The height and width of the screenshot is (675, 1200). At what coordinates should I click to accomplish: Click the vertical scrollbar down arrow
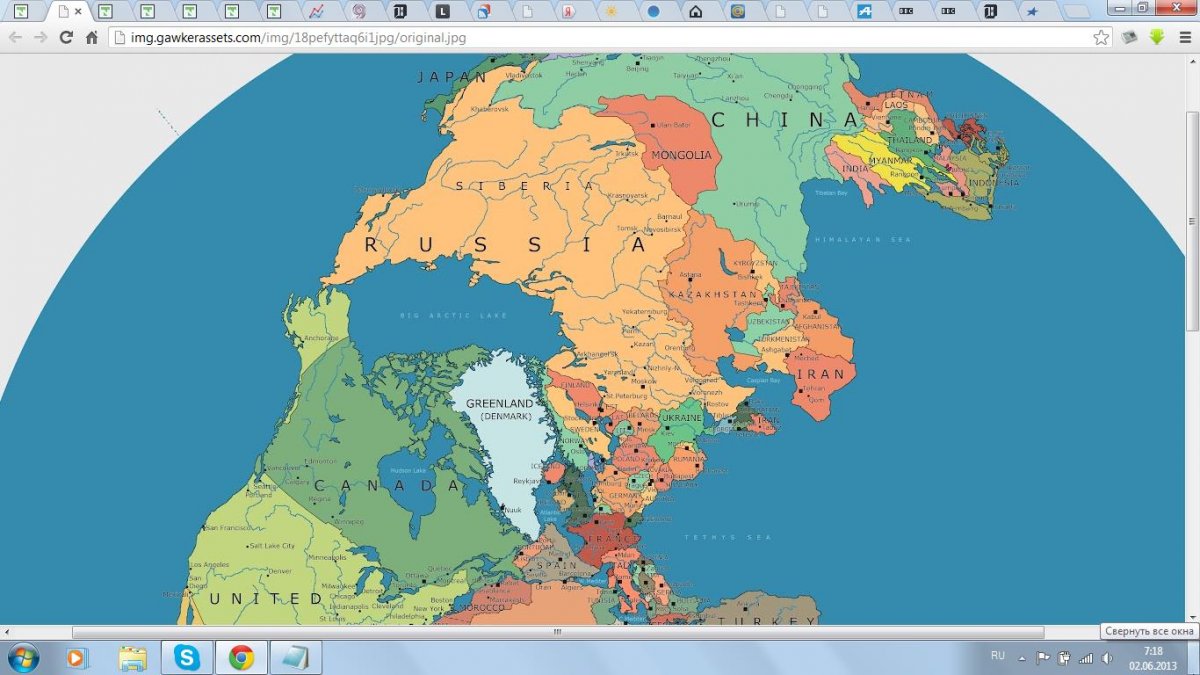click(x=1191, y=618)
